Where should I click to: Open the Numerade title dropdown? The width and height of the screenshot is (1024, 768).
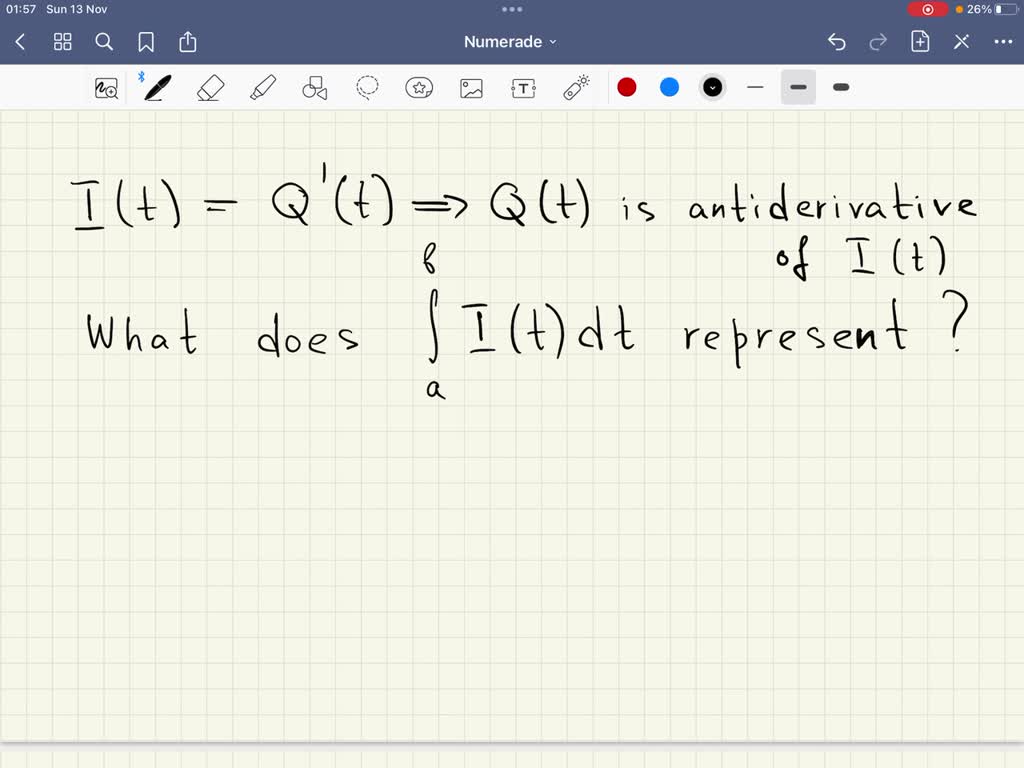pos(511,41)
